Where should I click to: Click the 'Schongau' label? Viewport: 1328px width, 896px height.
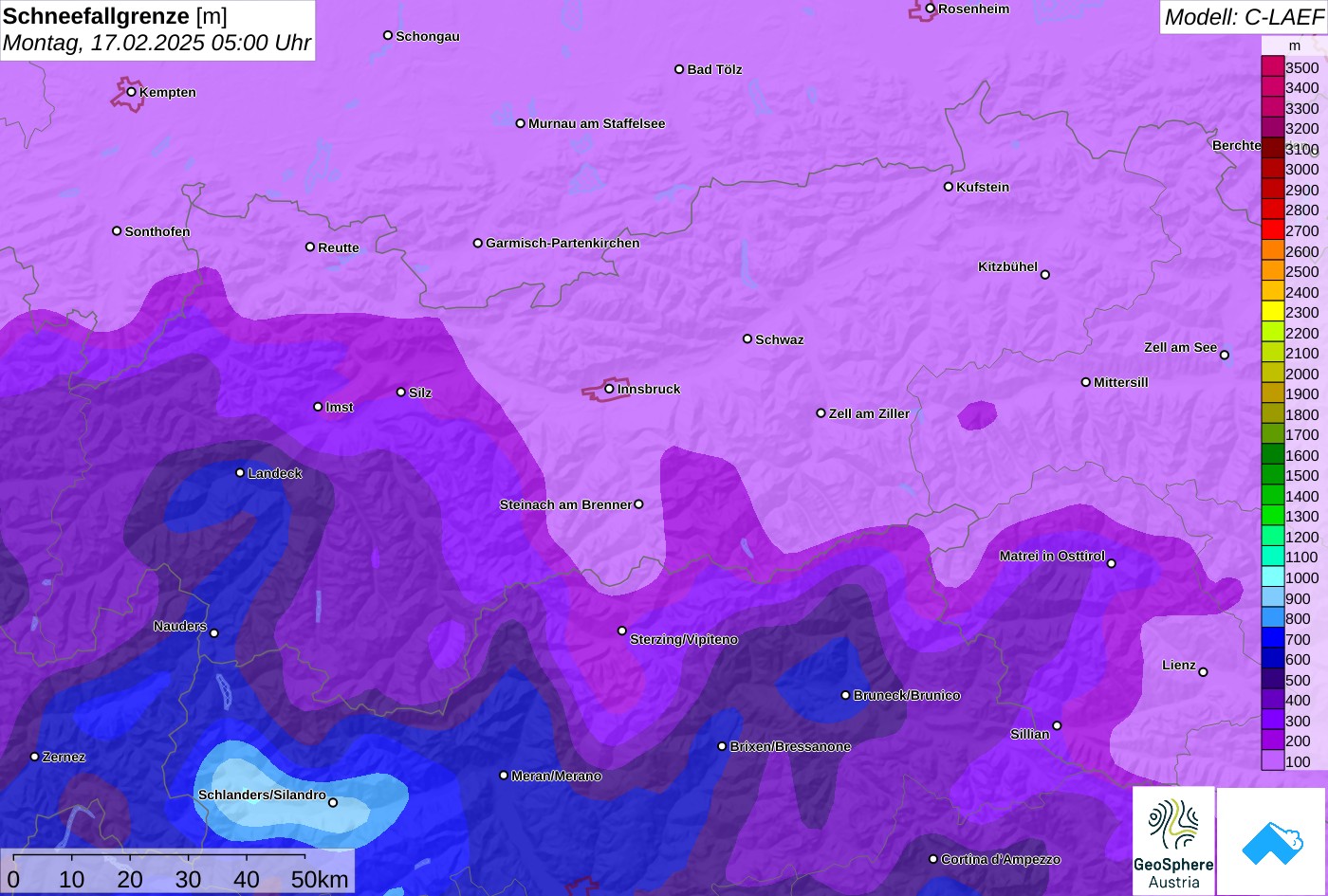point(428,36)
